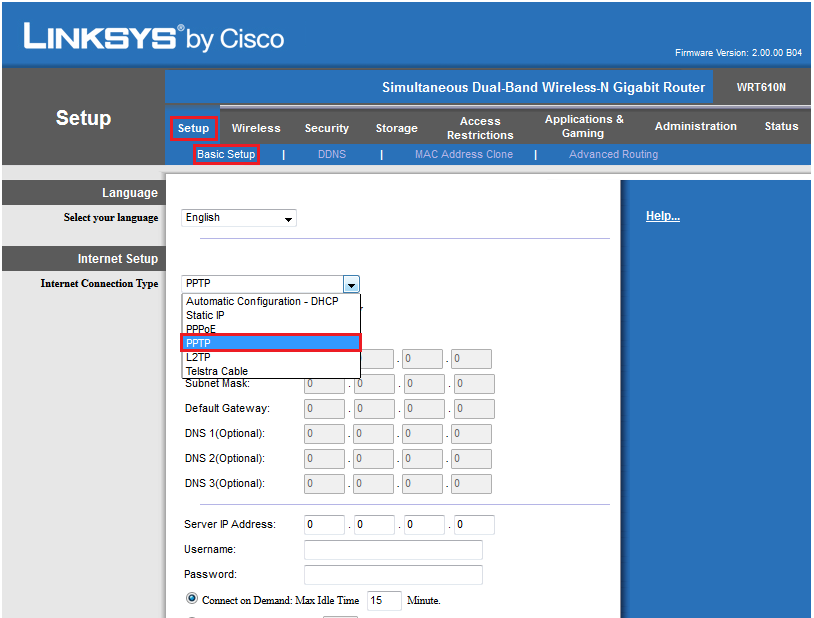Click the first DNS 1 octet field
Viewport: 814px width, 618px height.
click(324, 434)
